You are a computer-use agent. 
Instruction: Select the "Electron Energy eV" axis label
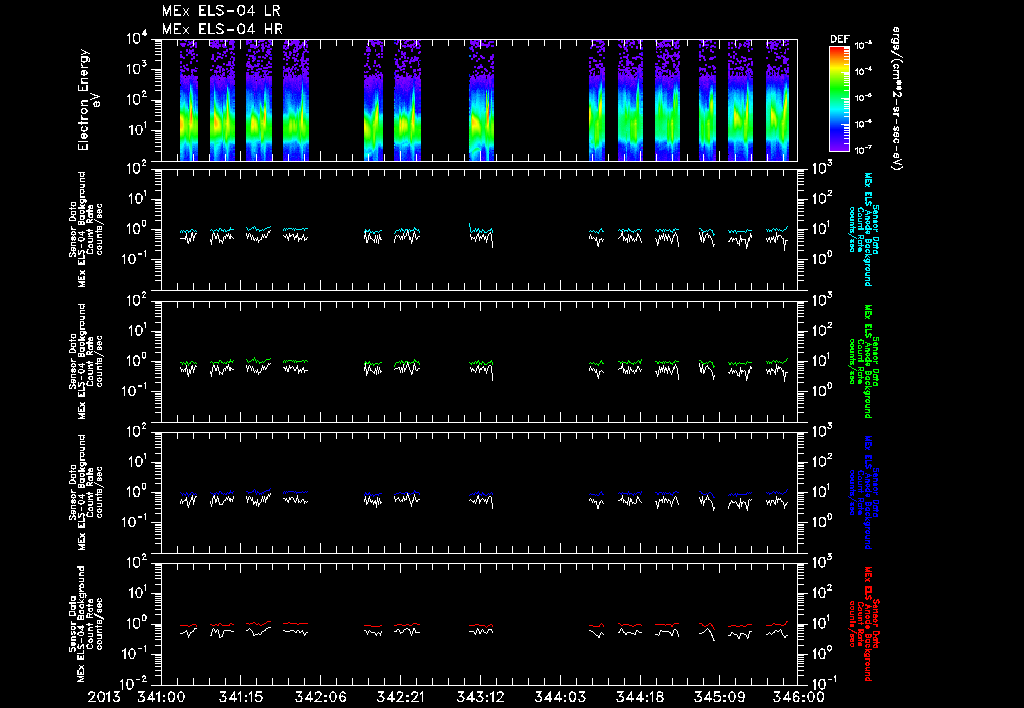pyautogui.click(x=88, y=99)
